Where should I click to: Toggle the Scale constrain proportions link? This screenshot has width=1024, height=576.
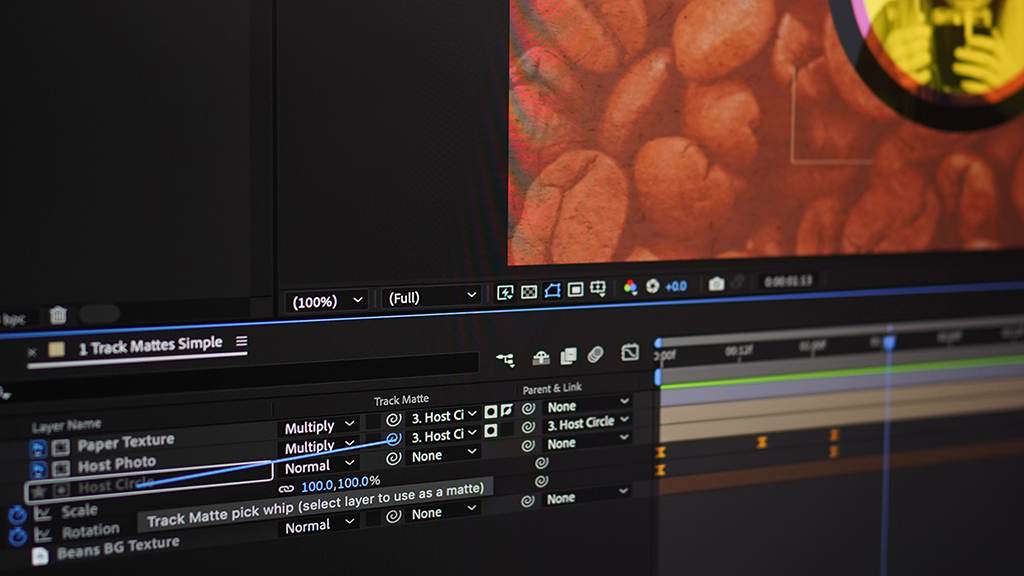tap(286, 488)
